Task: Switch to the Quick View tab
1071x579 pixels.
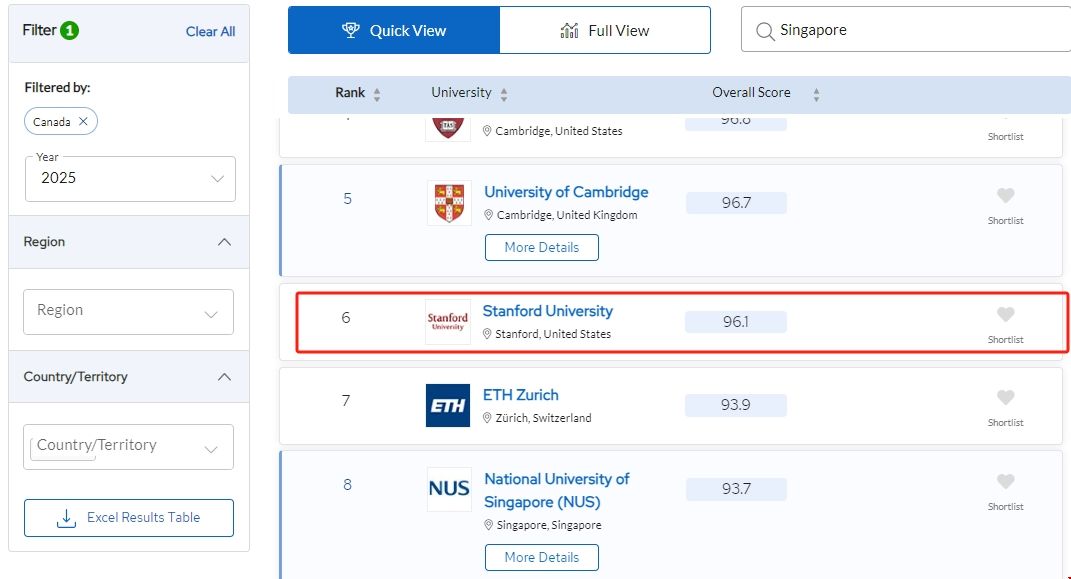Action: [393, 29]
